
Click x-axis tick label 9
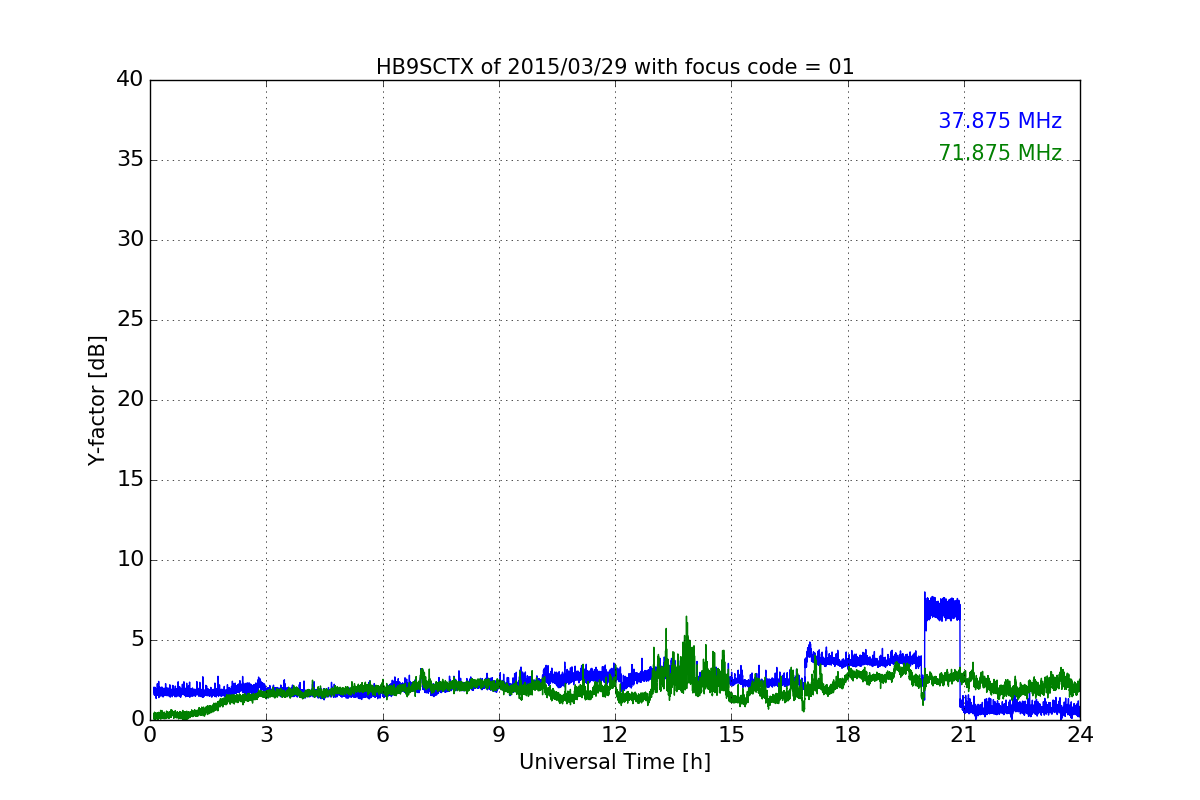pos(499,735)
